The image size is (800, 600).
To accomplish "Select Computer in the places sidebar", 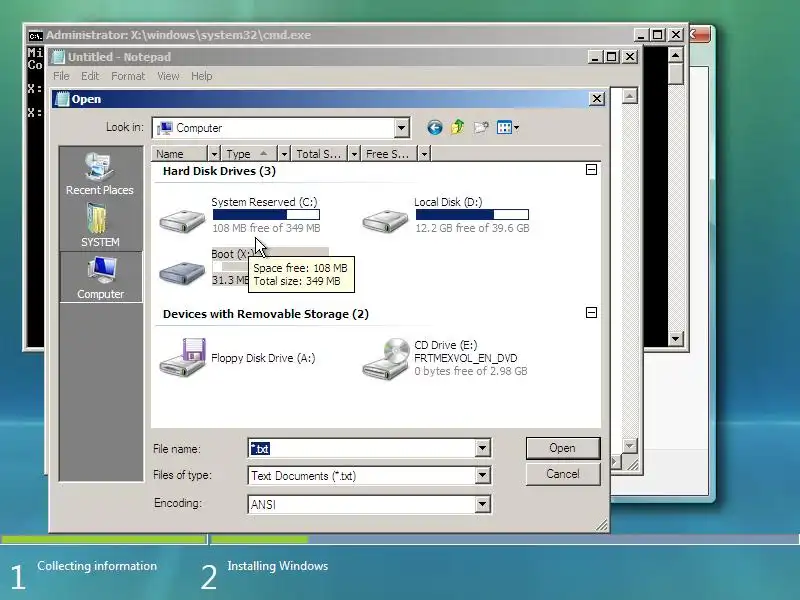I will 101,277.
